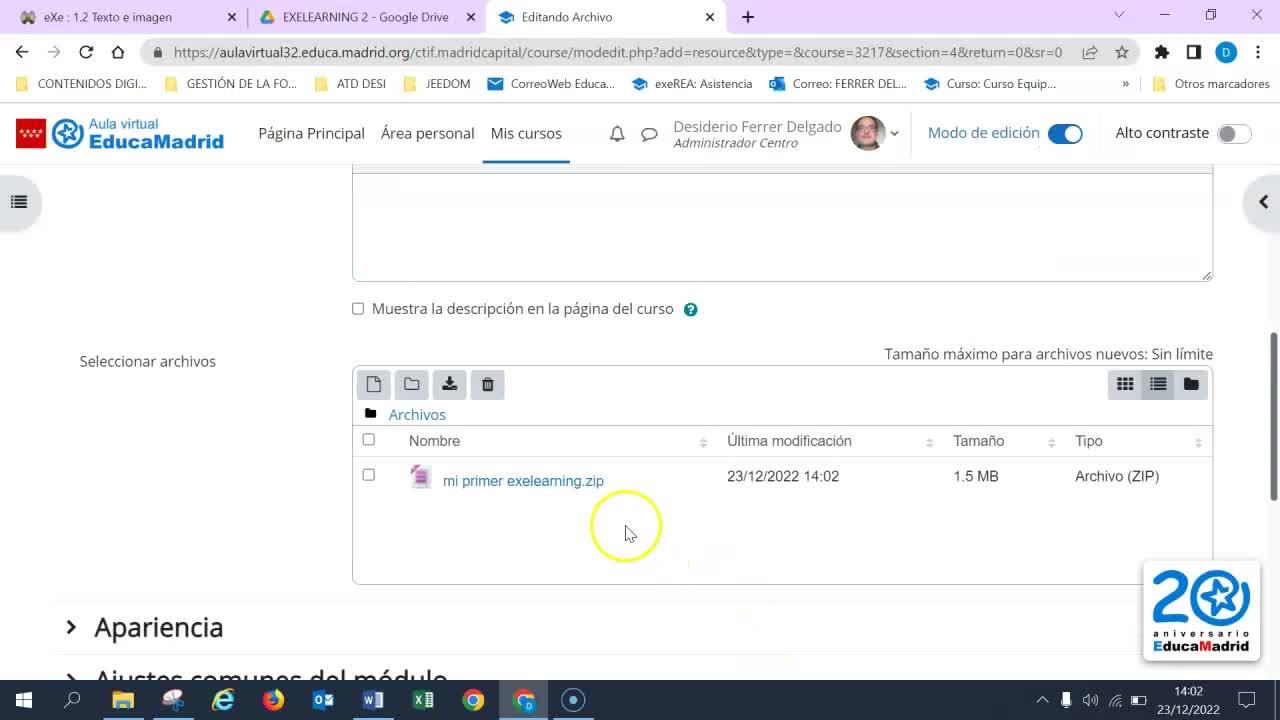This screenshot has height=720, width=1280.
Task: Check 'Muestra la descripción en la página del curso'
Action: click(x=358, y=309)
